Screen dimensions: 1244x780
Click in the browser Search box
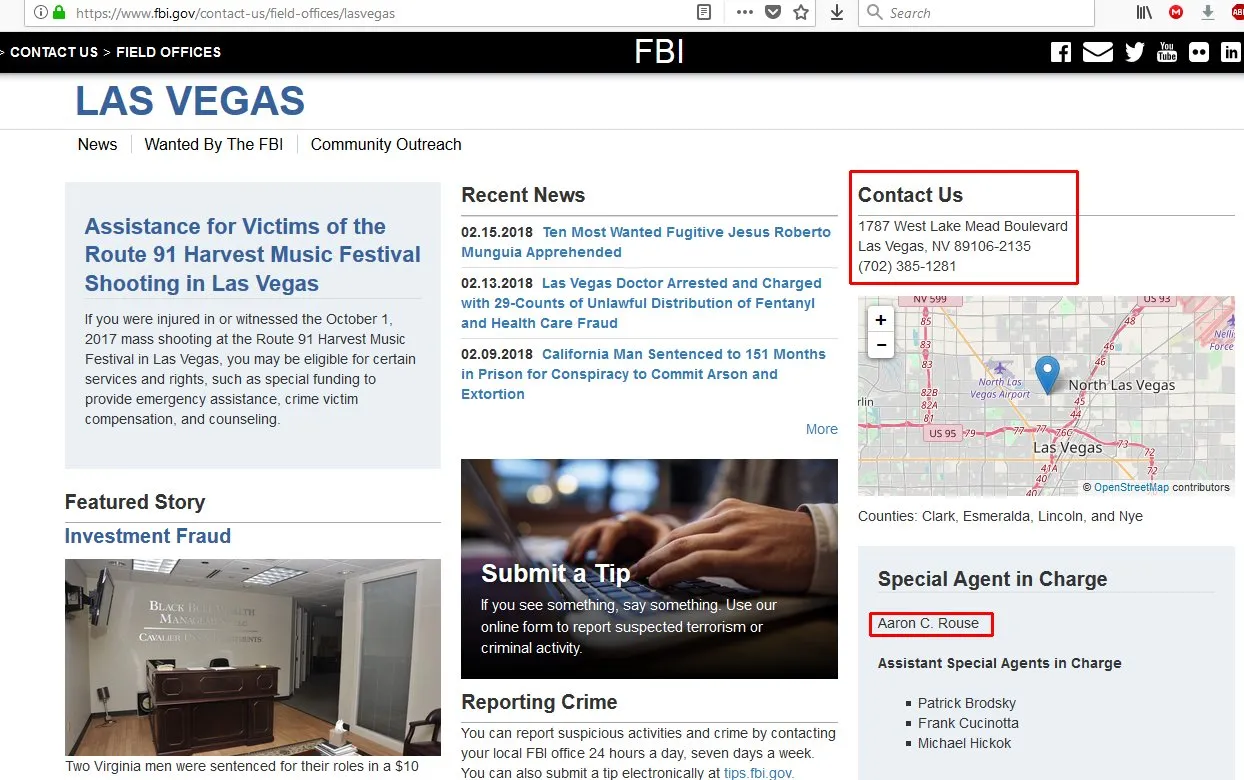(x=976, y=12)
